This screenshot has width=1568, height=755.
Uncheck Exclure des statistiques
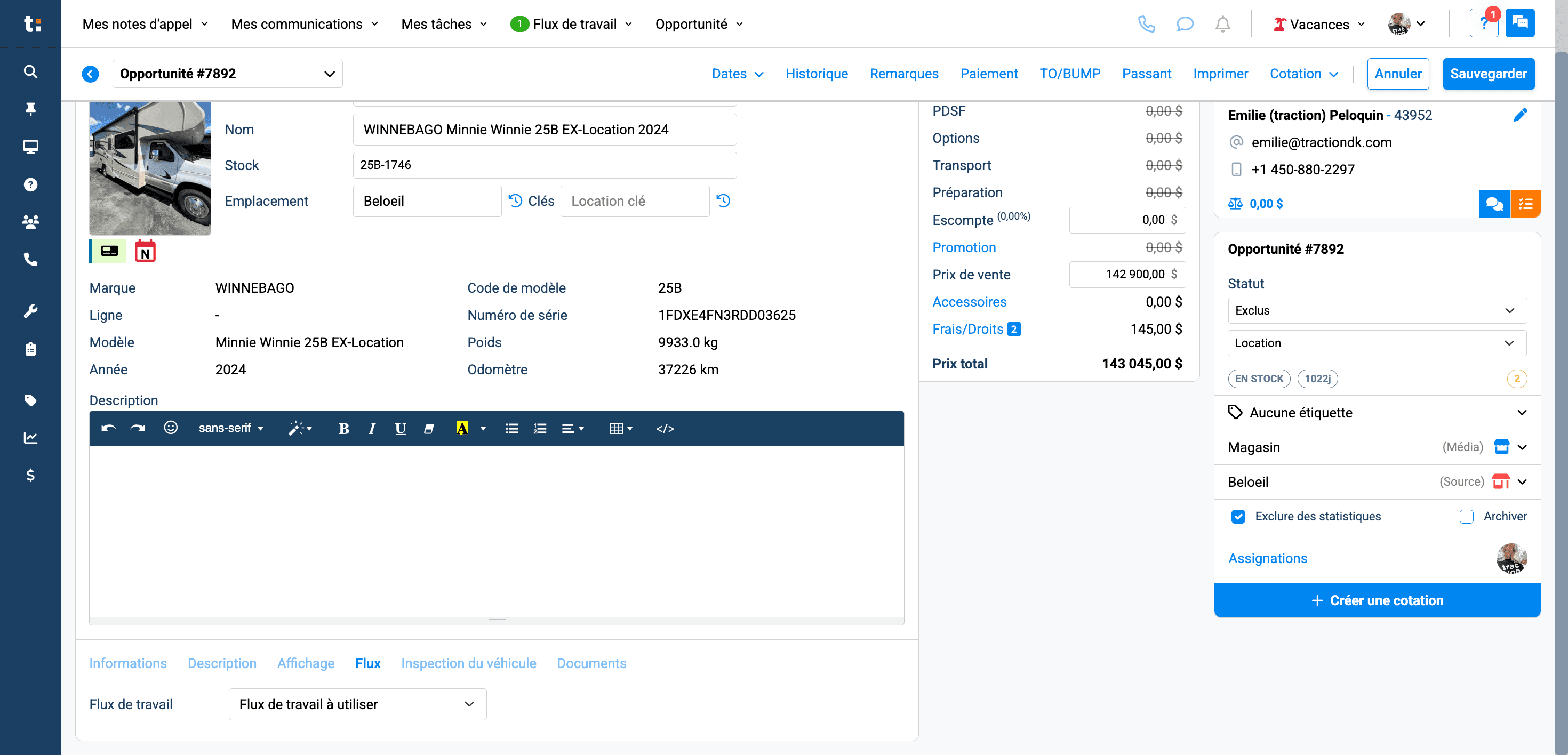point(1238,517)
